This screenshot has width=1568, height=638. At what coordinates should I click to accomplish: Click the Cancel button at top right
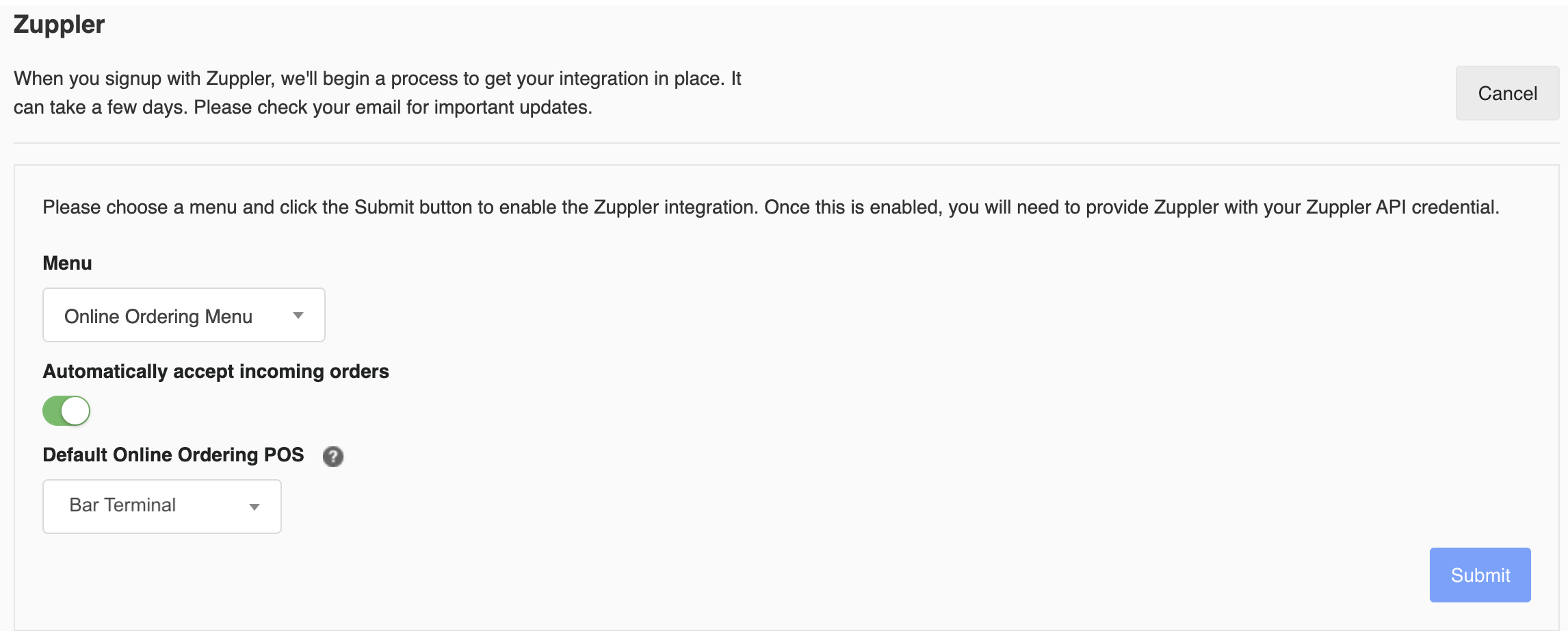coord(1507,93)
